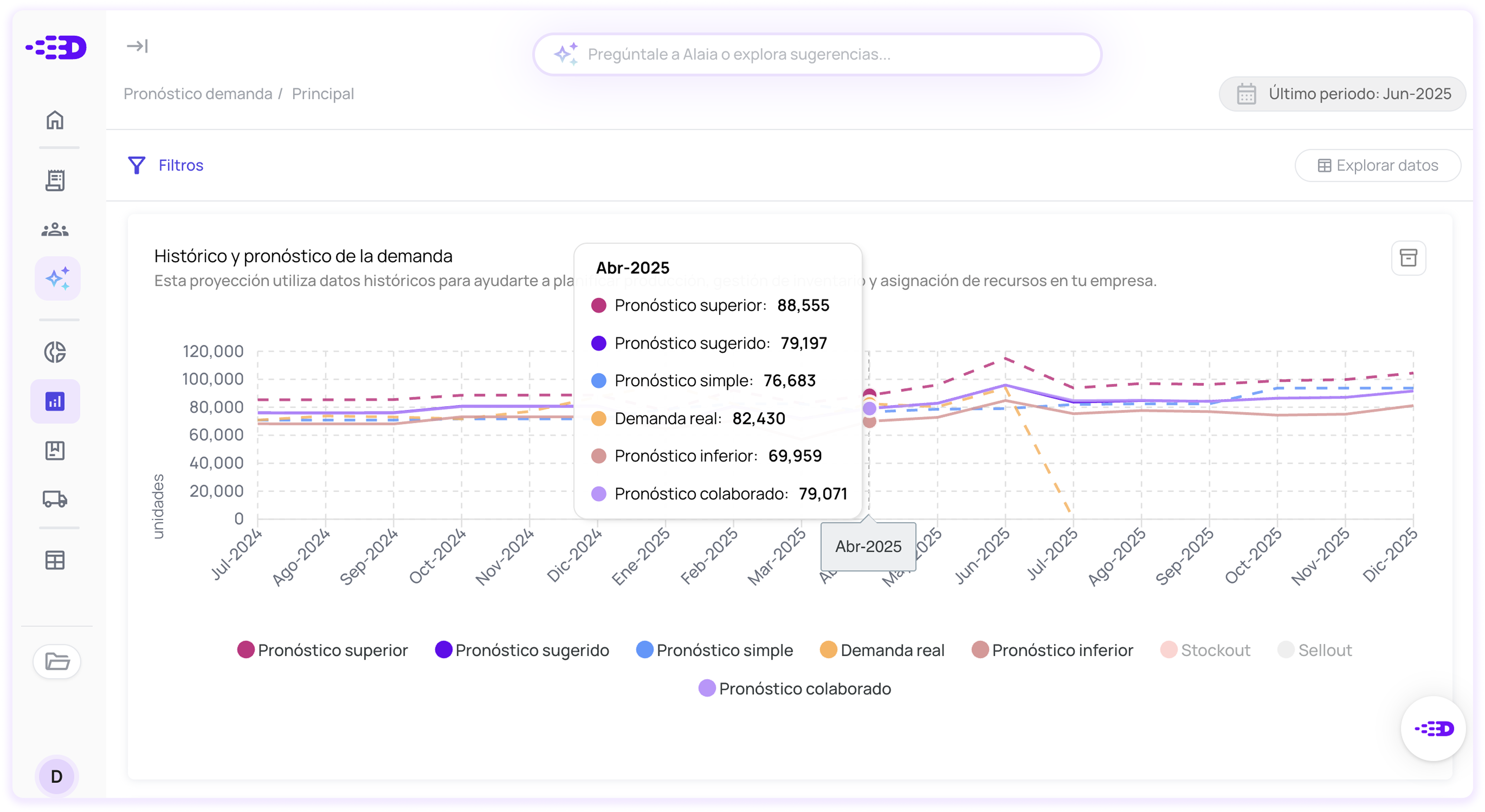Click the Pronóstico inferior marker at Abr-2025
The height and width of the screenshot is (812, 1485).
coord(869,421)
